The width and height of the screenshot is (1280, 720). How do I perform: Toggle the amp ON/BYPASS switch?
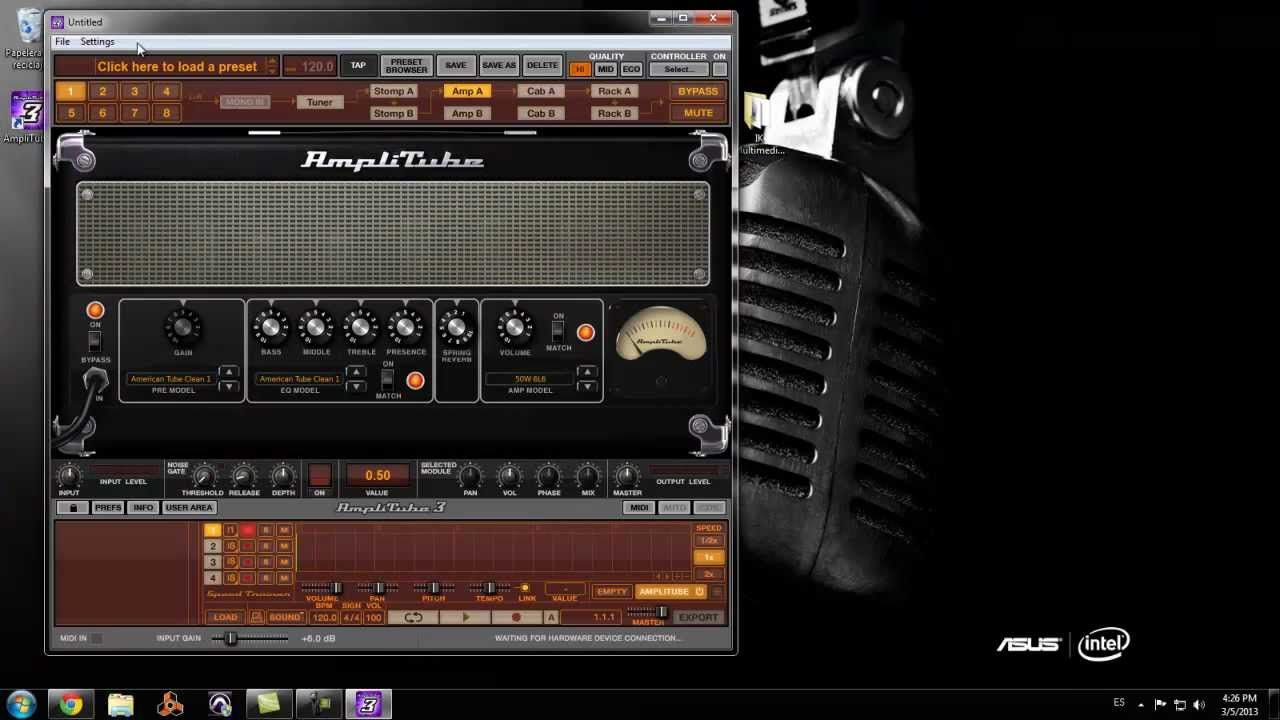(x=95, y=341)
